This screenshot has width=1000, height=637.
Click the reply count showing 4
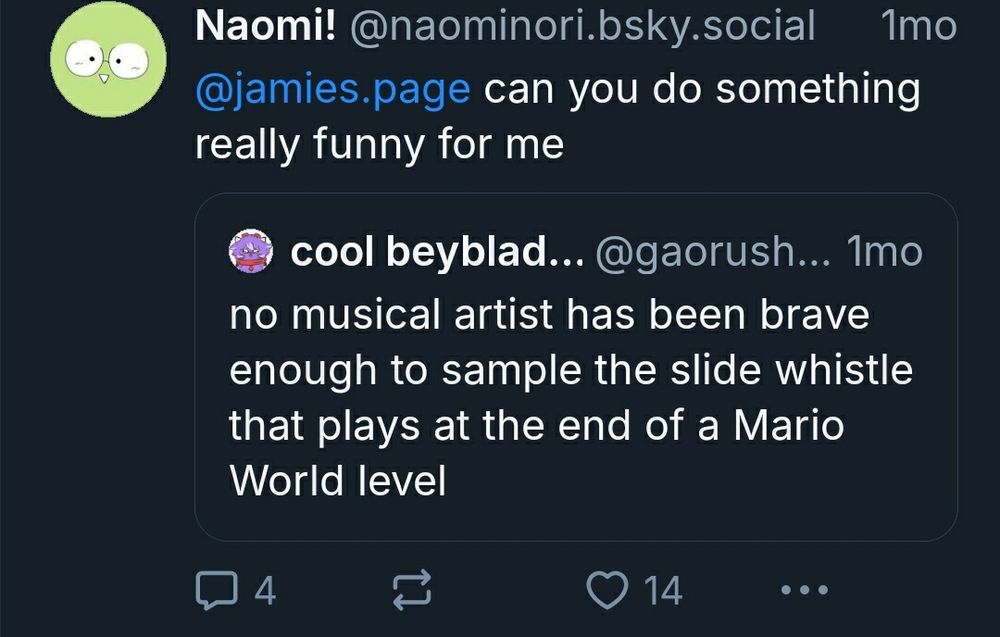click(x=265, y=590)
